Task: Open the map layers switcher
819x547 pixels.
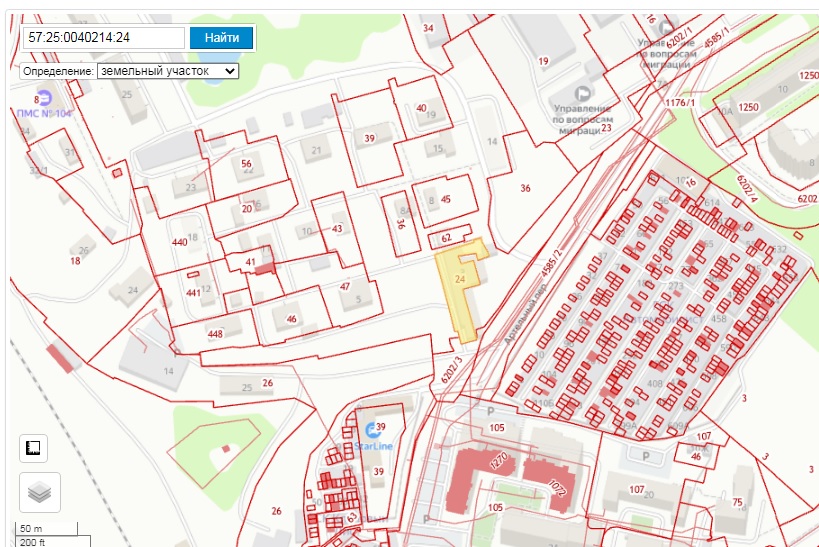Action: (40, 492)
